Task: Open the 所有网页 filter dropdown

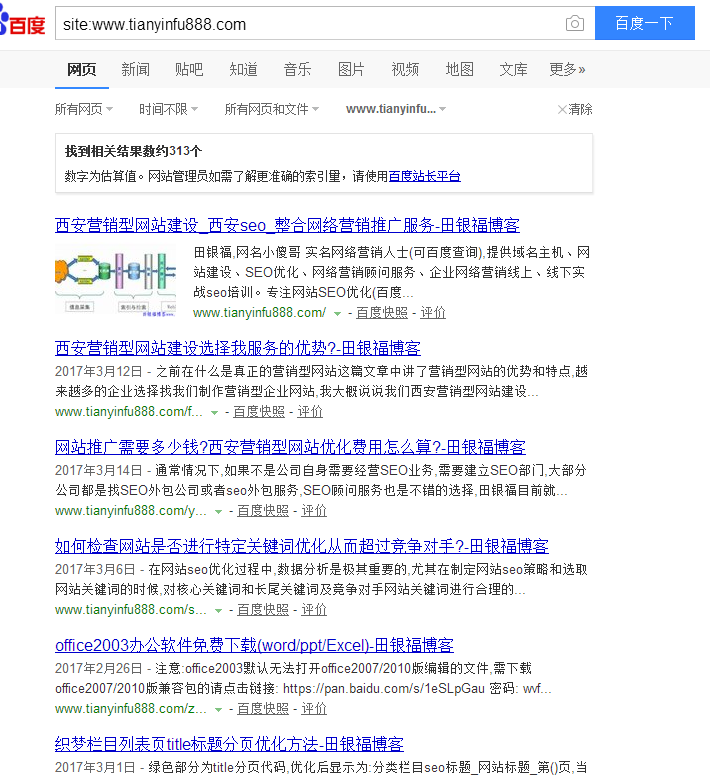Action: [84, 109]
